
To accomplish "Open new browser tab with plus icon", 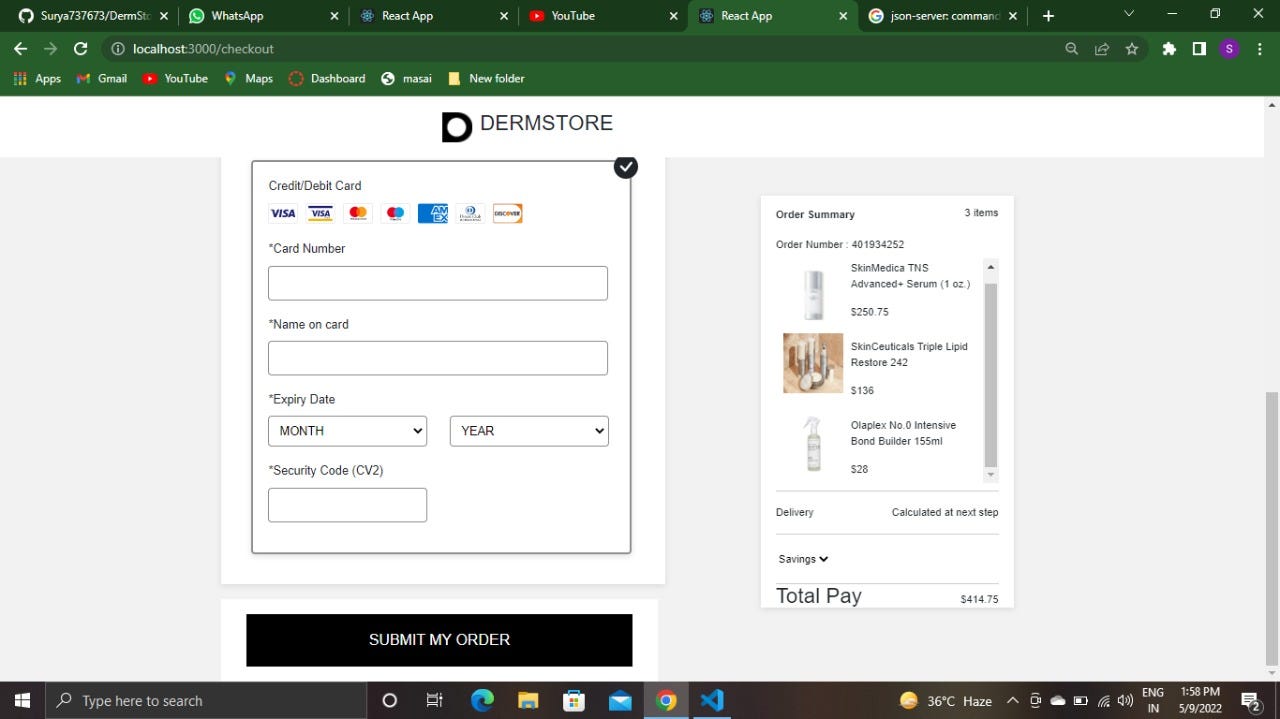I will [x=1048, y=16].
